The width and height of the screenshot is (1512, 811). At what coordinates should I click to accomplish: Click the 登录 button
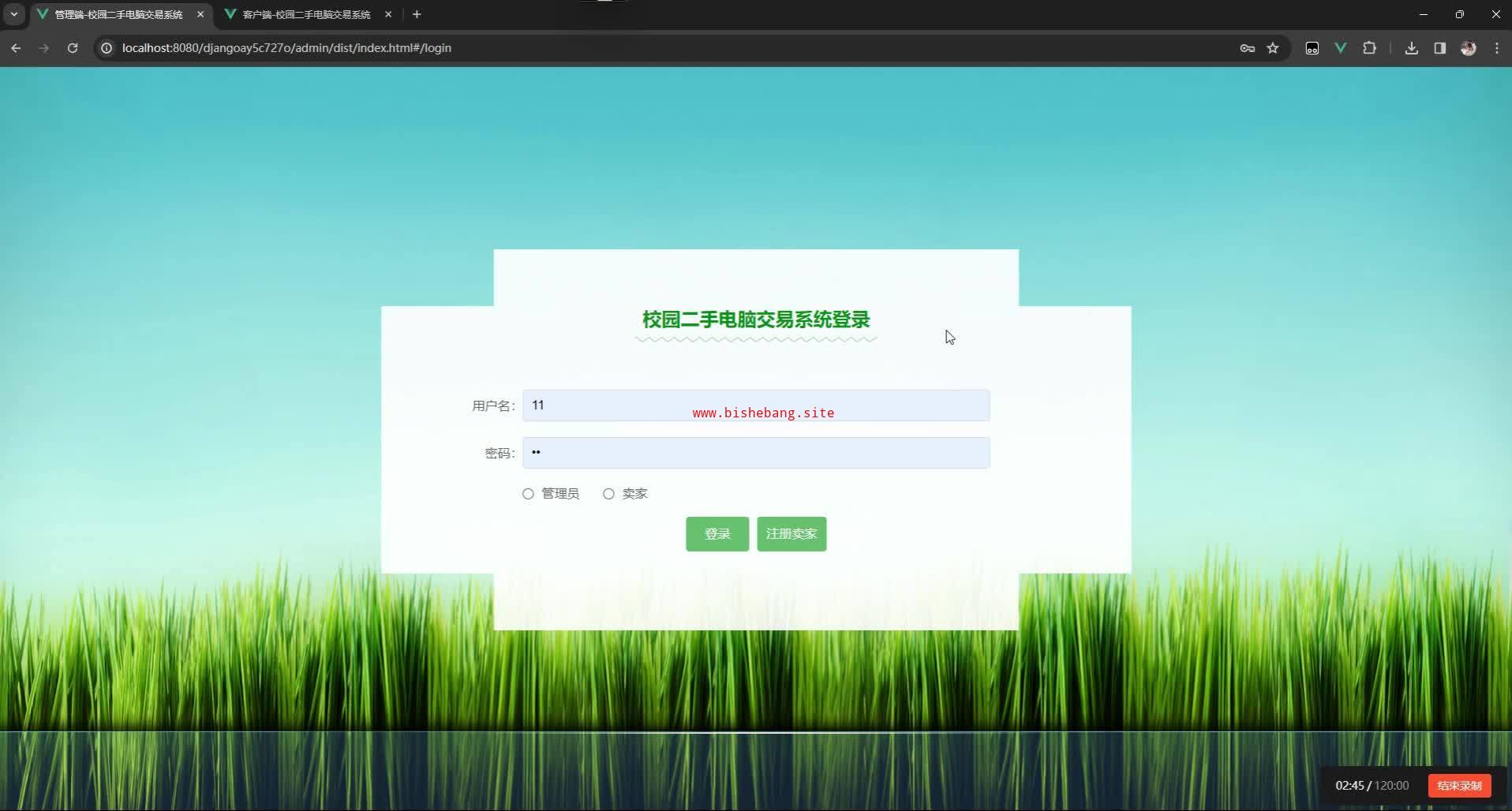717,534
